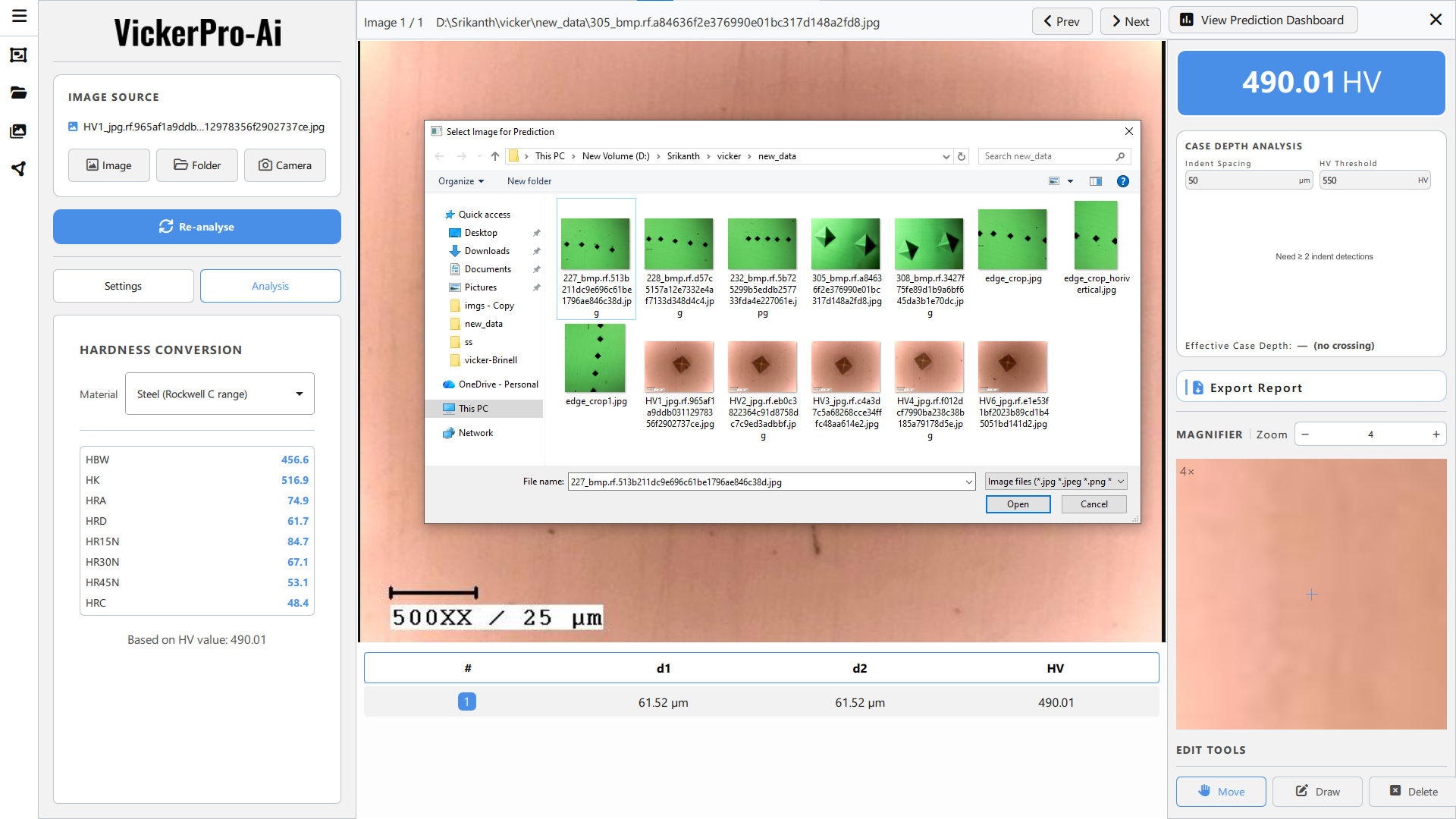Click Srikanth in the breadcrumb path
The height and width of the screenshot is (819, 1456).
point(683,156)
